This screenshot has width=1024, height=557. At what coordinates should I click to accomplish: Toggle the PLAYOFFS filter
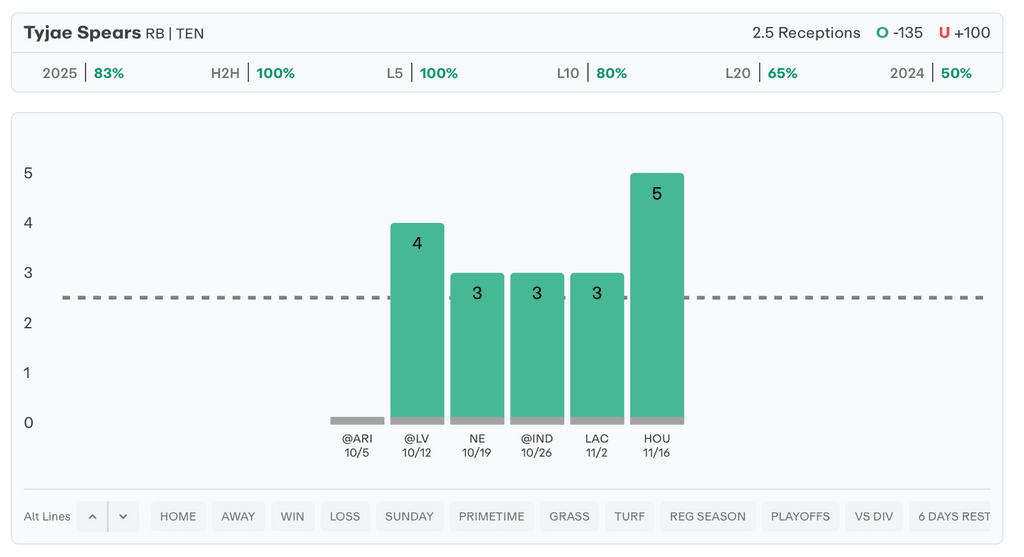click(800, 516)
